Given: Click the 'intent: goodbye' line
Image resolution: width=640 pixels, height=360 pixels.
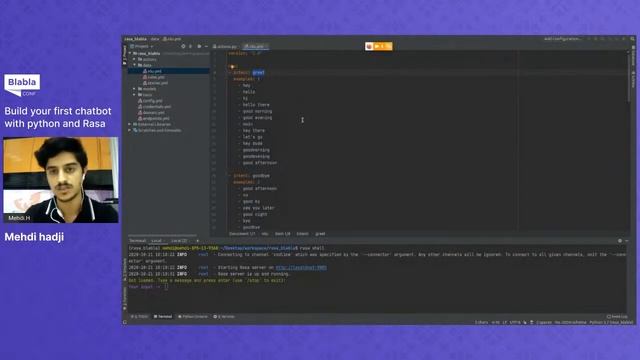Looking at the screenshot, I should click(251, 176).
